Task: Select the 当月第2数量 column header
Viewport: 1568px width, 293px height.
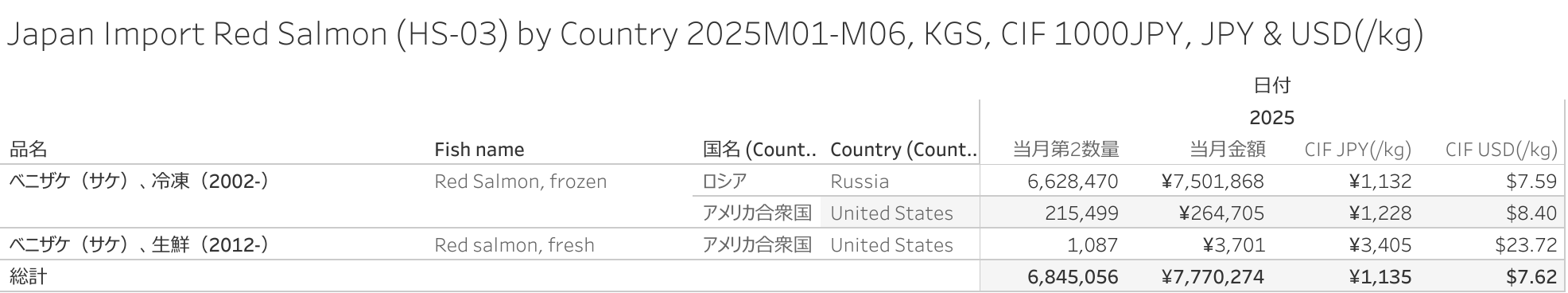Action: tap(1065, 150)
